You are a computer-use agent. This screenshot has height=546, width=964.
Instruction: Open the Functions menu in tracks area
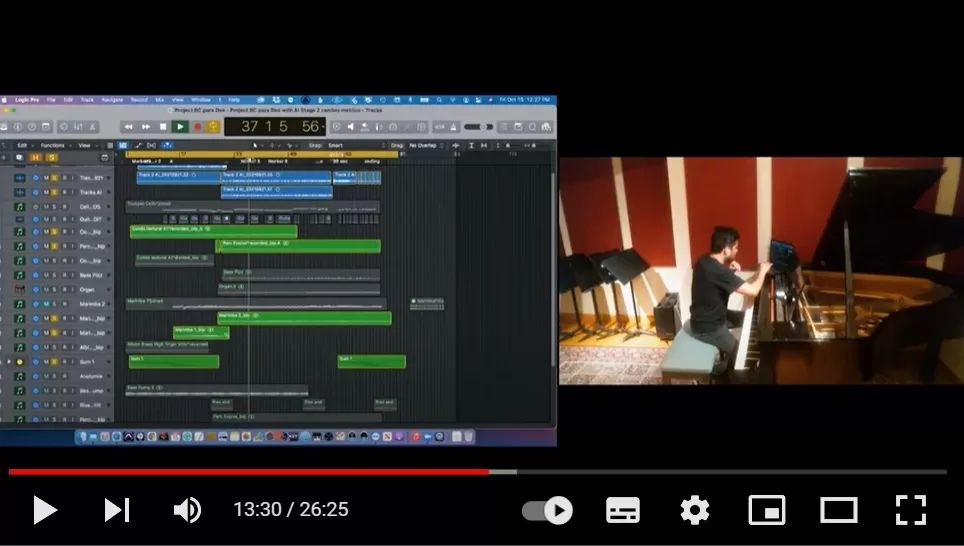tap(51, 145)
